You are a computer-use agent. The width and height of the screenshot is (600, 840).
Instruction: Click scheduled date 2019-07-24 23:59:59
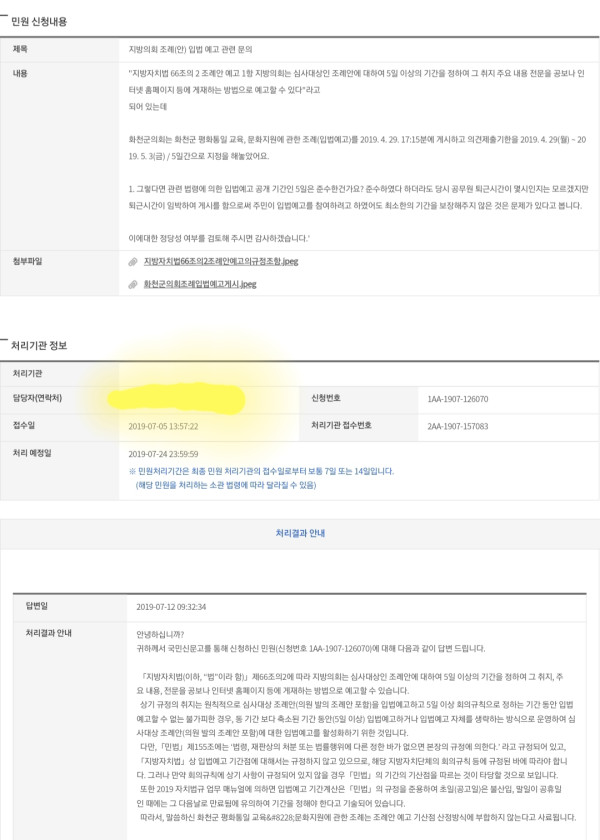[x=163, y=454]
